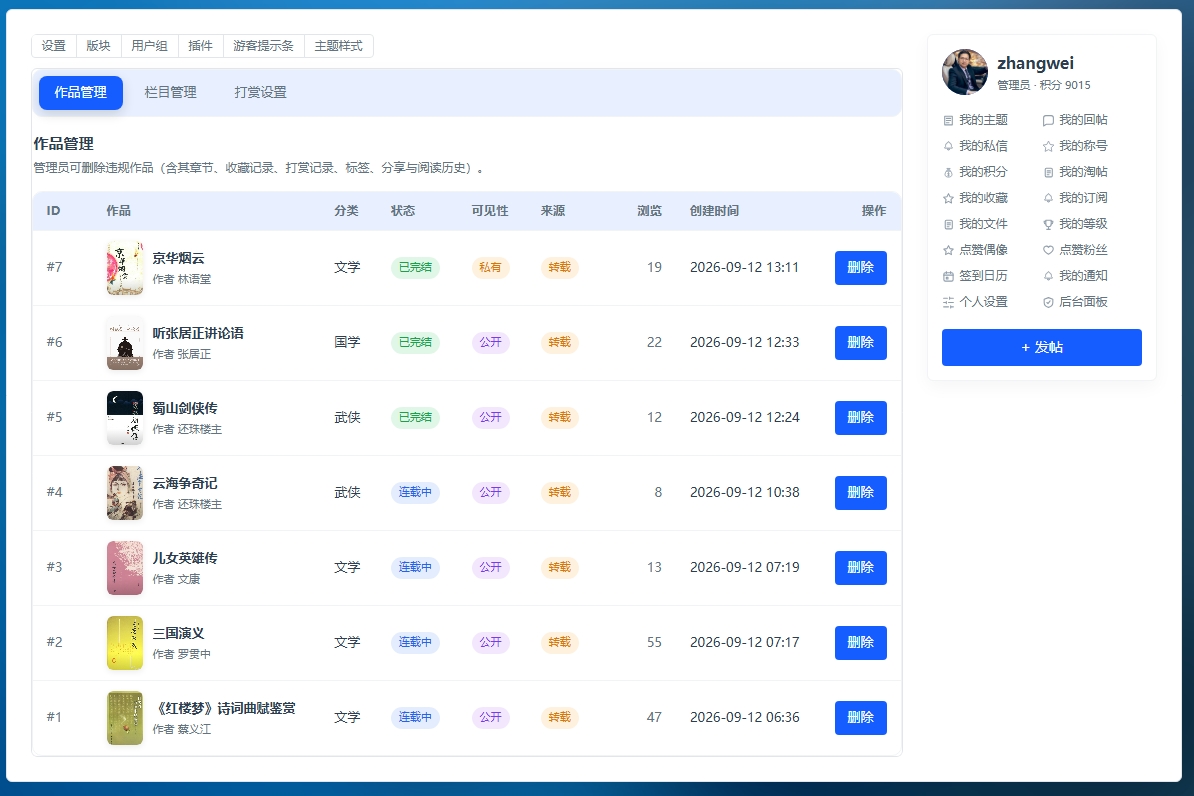Click the 作者 林语堂 text
The width and height of the screenshot is (1194, 796).
pyautogui.click(x=182, y=280)
